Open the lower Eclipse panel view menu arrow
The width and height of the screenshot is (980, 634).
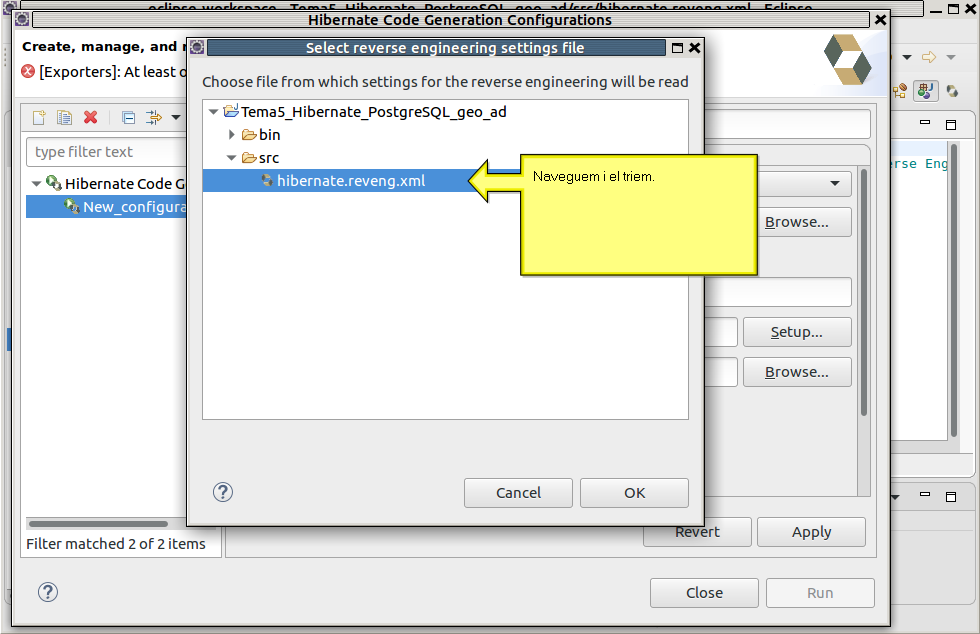(896, 497)
